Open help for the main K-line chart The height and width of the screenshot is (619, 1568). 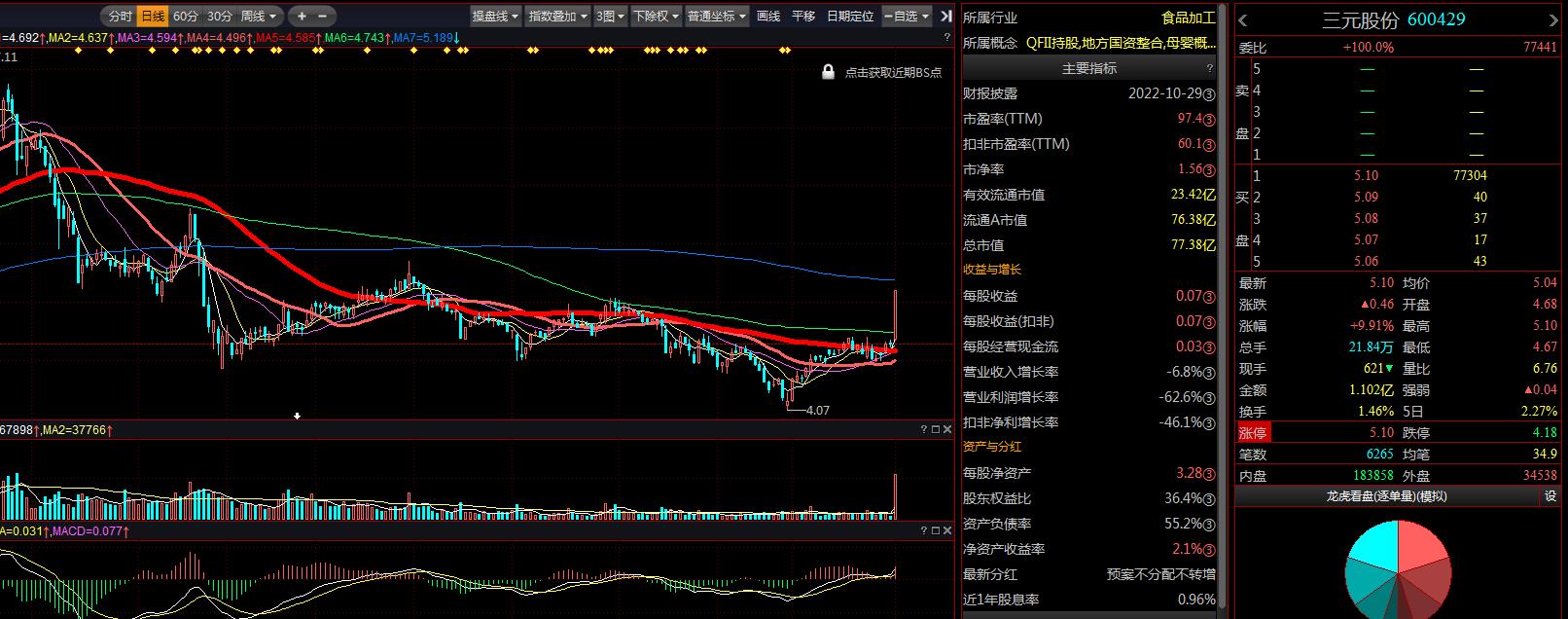[947, 37]
